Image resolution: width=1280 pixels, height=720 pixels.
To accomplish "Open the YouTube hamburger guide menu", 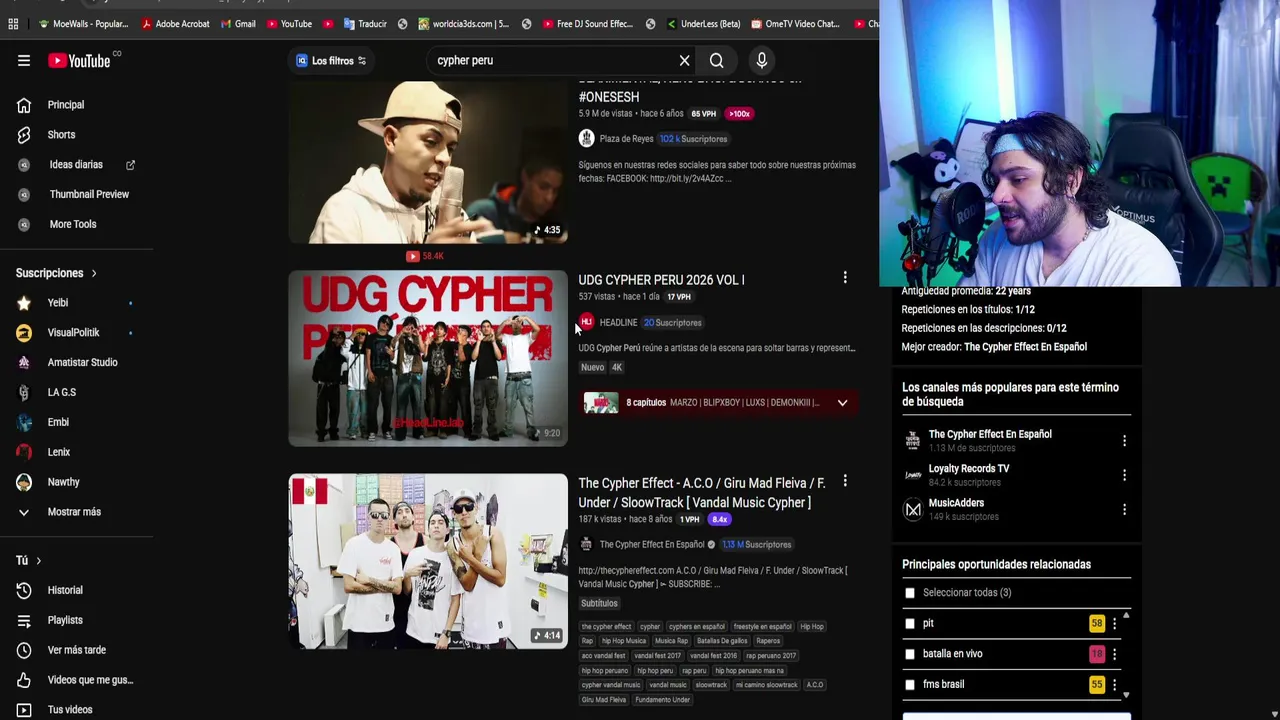I will (x=24, y=61).
